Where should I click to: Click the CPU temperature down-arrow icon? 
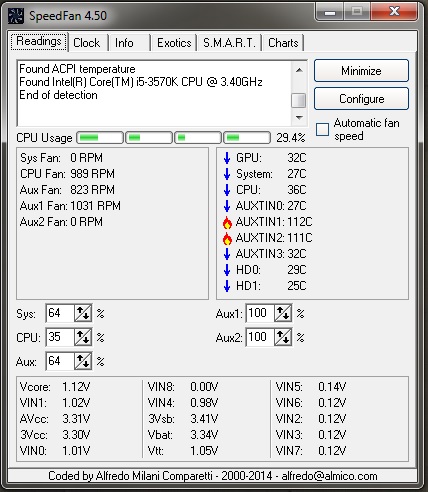(x=227, y=190)
